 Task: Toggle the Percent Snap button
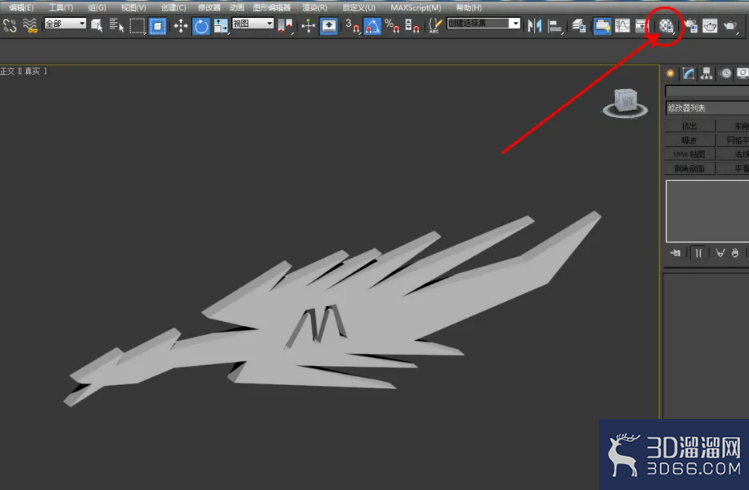point(392,26)
